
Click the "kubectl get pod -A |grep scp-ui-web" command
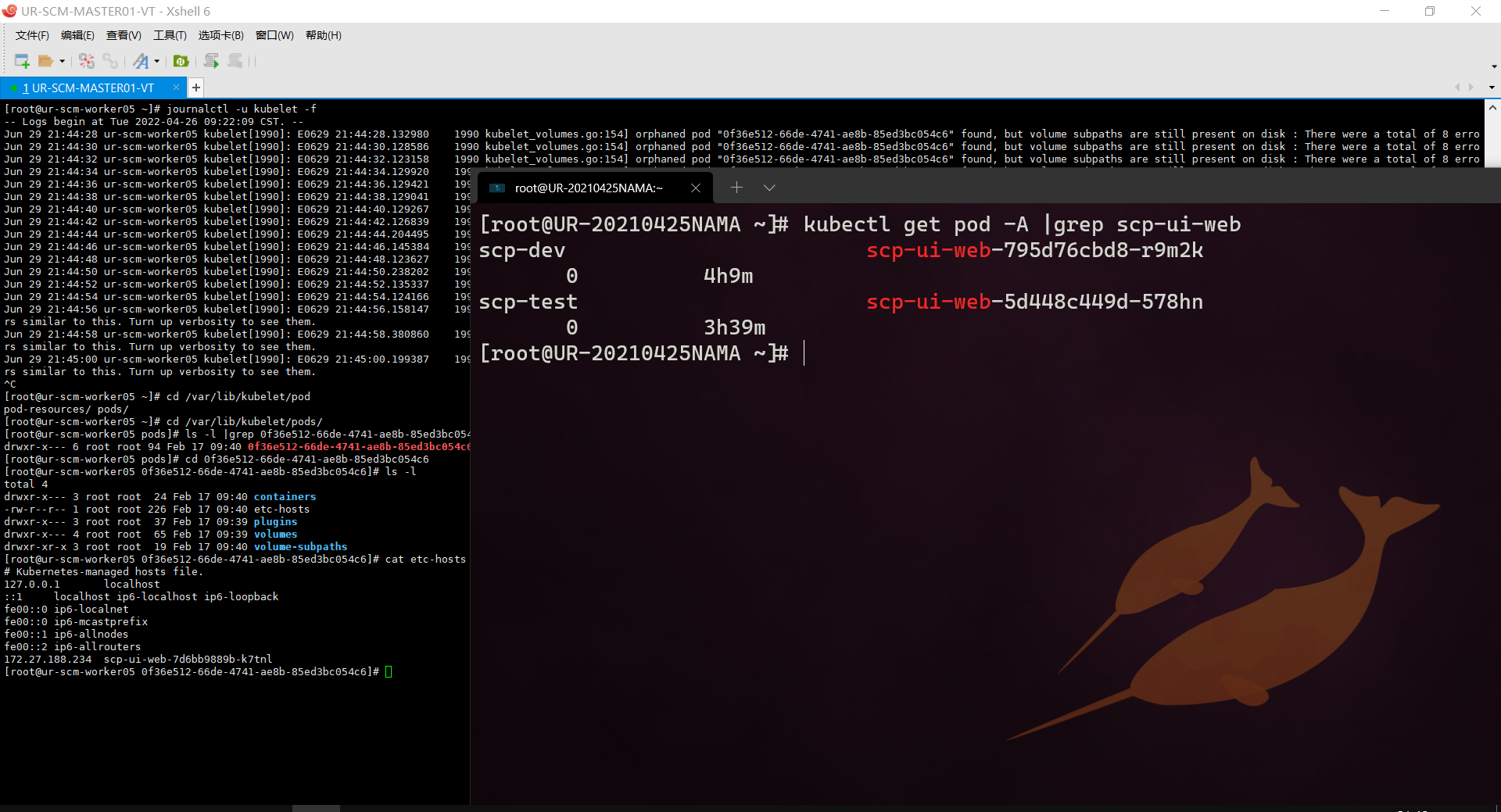tap(1022, 225)
